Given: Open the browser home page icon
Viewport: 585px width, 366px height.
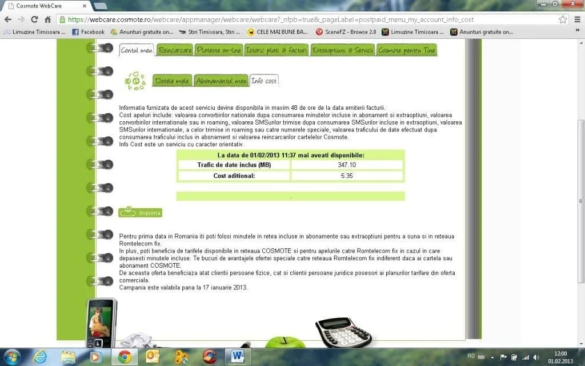Looking at the screenshot, I should click(47, 19).
